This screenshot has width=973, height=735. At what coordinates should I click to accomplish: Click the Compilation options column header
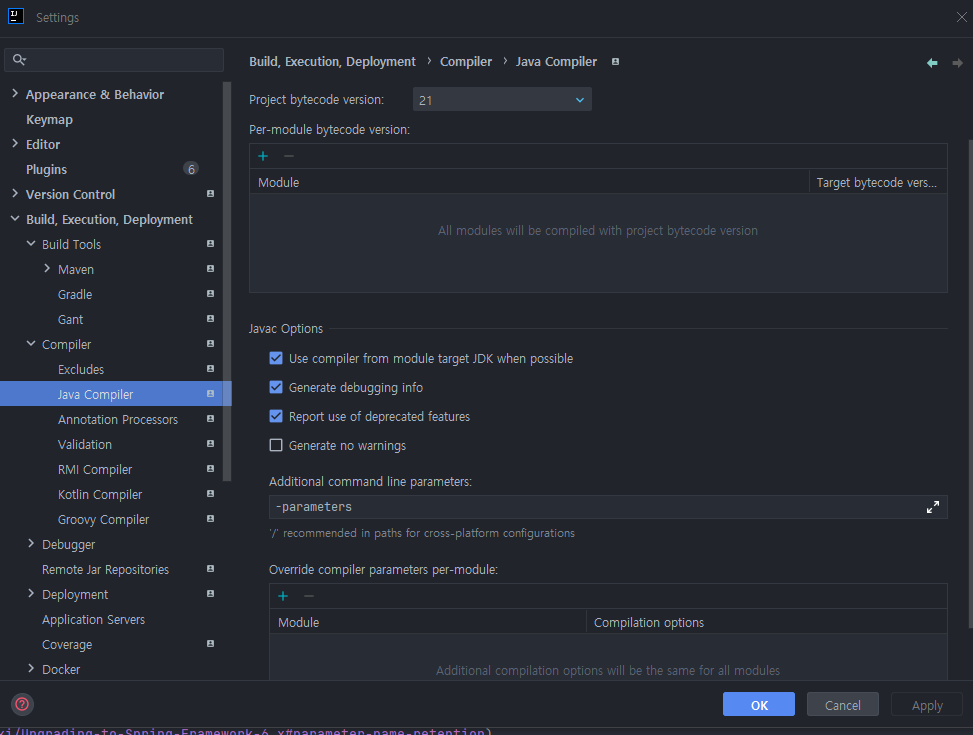tap(766, 622)
